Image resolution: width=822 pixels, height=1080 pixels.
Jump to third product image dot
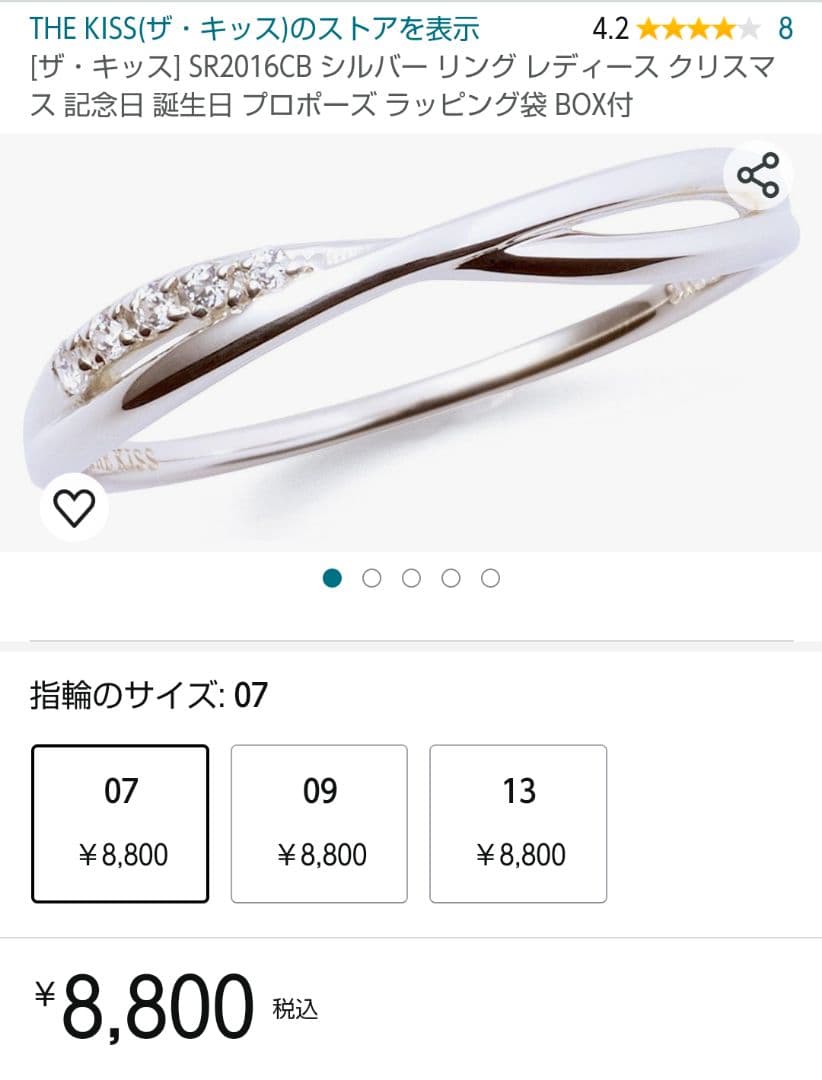click(411, 578)
